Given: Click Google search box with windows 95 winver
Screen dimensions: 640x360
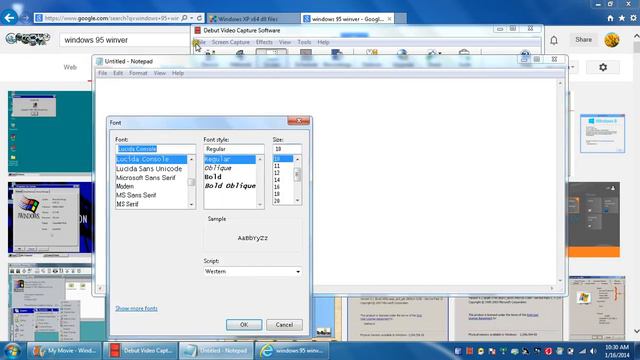Looking at the screenshot, I should [x=124, y=40].
